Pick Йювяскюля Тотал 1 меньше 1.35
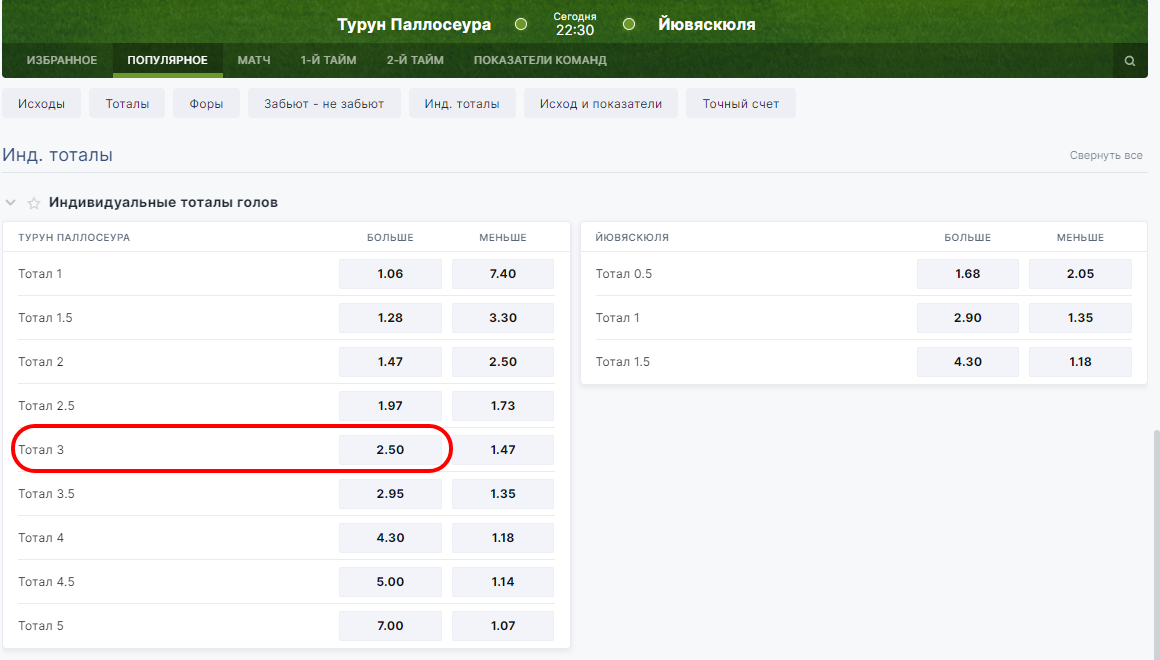This screenshot has width=1160, height=660. point(1080,317)
